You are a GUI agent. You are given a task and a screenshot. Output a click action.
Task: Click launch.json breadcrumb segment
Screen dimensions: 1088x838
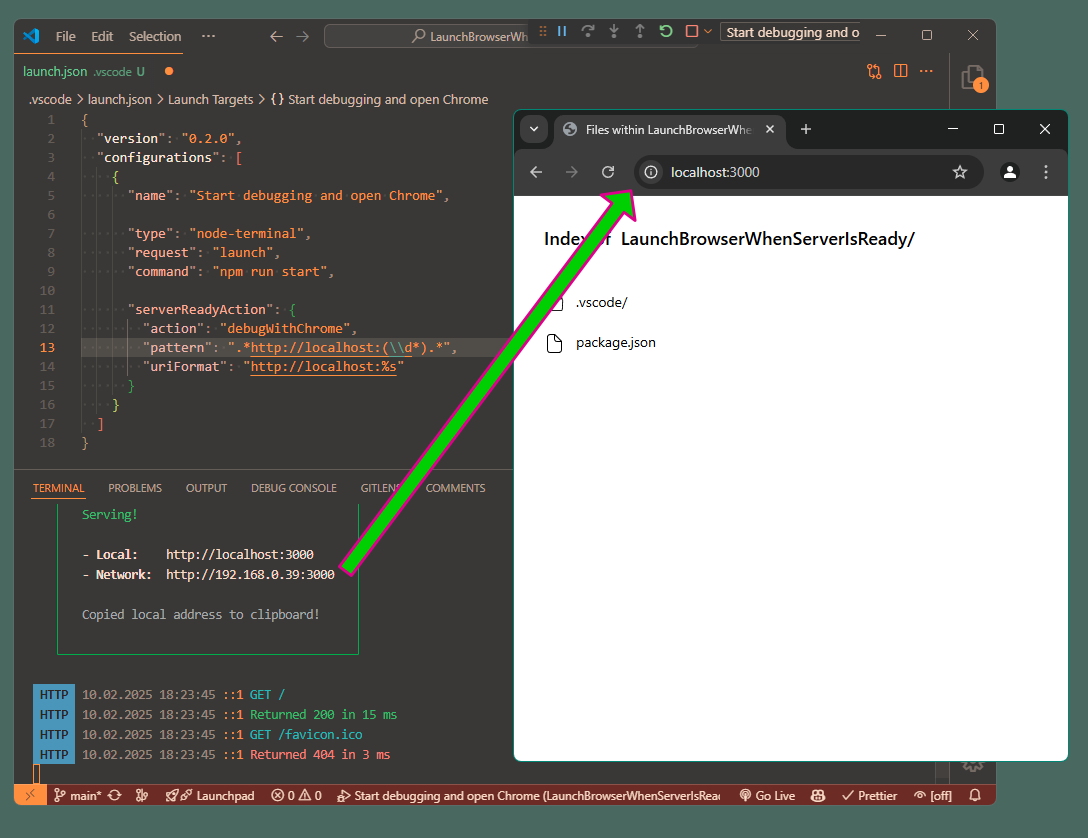click(119, 99)
